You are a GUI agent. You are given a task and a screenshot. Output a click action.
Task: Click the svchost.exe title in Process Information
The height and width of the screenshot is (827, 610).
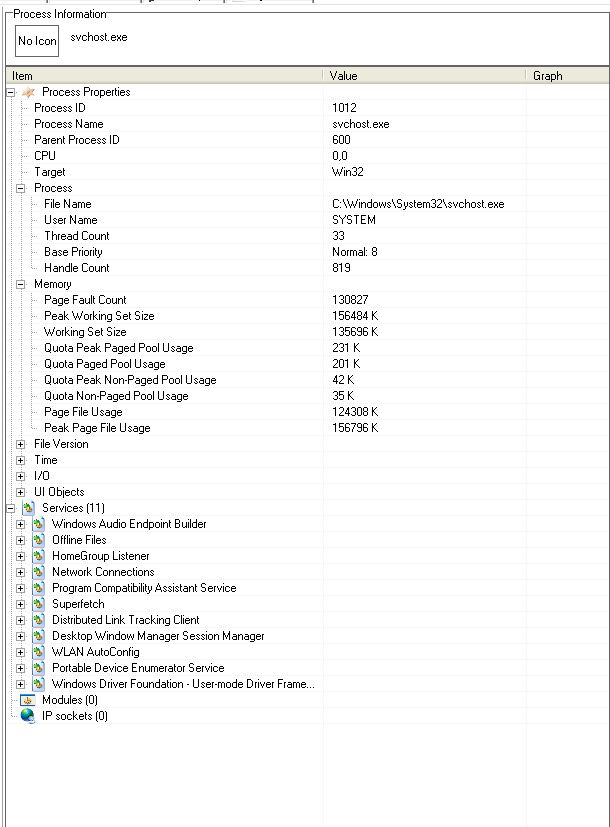99,37
